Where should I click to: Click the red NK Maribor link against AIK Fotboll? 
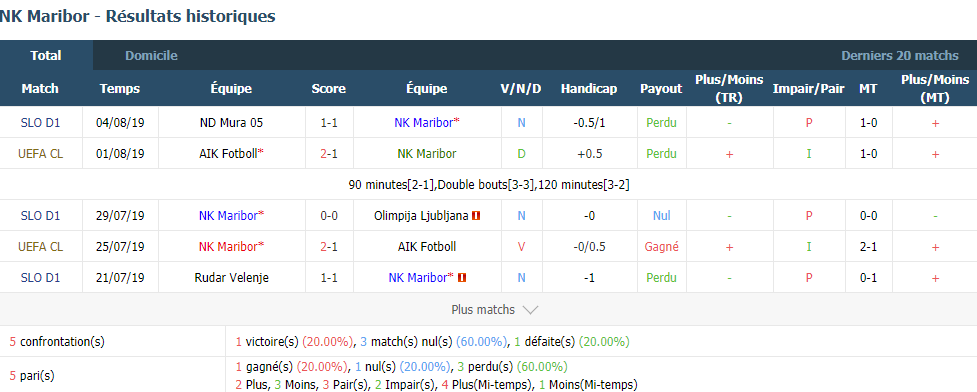231,247
